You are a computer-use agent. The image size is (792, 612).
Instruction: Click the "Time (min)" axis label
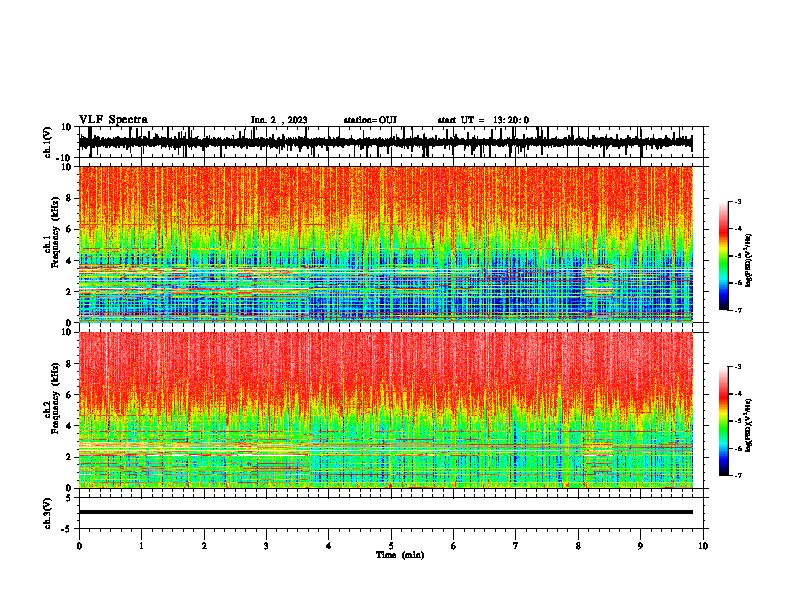(400, 555)
